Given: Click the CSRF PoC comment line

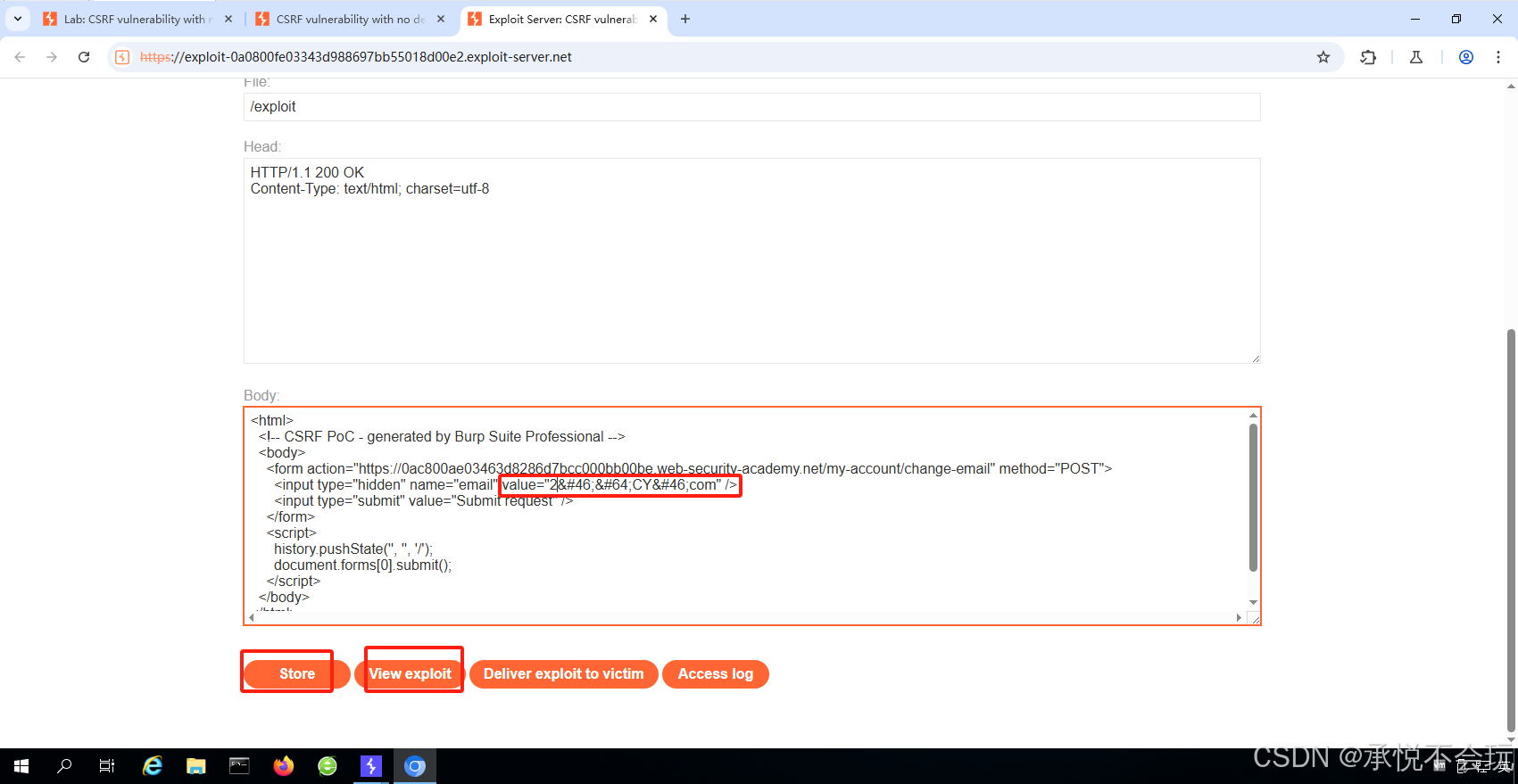Looking at the screenshot, I should [442, 437].
